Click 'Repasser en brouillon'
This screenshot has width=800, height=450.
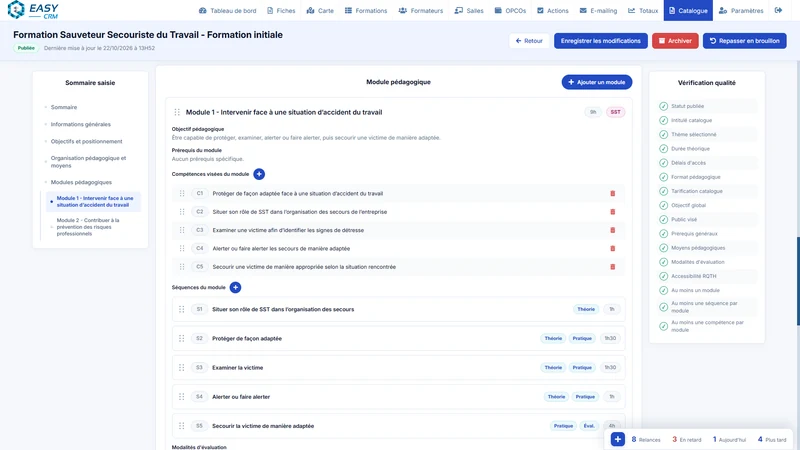pos(744,41)
